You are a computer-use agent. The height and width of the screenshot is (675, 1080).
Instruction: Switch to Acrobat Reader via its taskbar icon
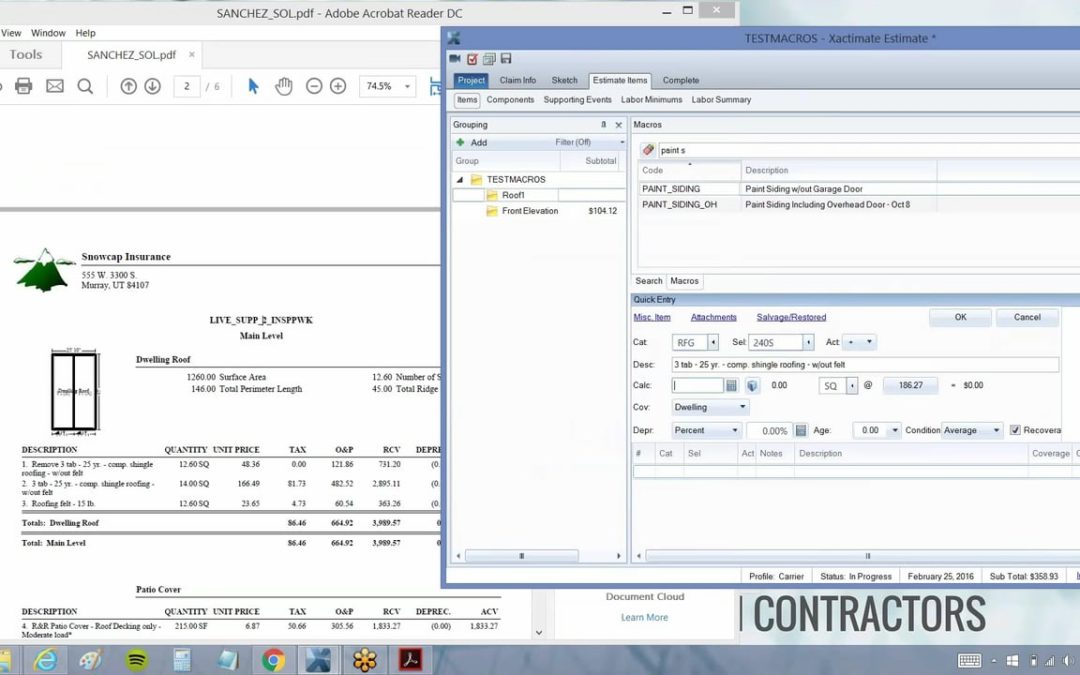[x=411, y=661]
